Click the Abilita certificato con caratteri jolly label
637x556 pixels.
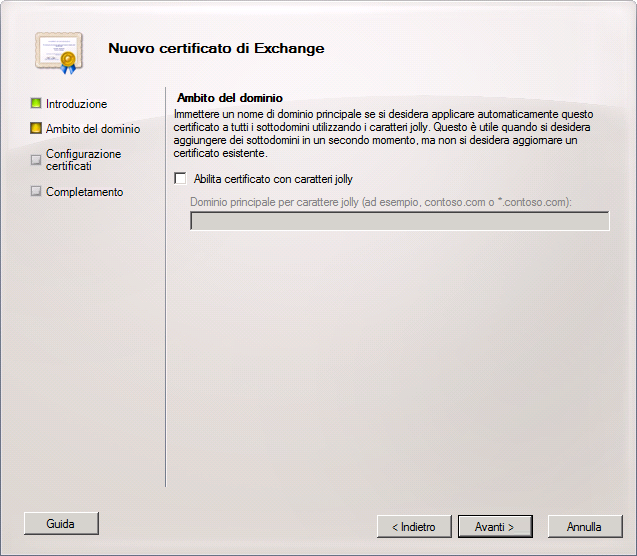273,179
